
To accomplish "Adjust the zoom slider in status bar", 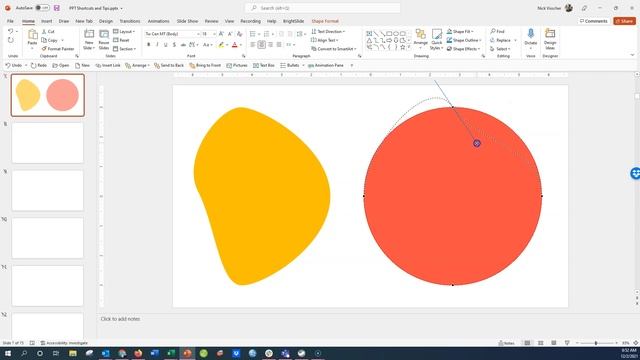I will click(x=596, y=343).
